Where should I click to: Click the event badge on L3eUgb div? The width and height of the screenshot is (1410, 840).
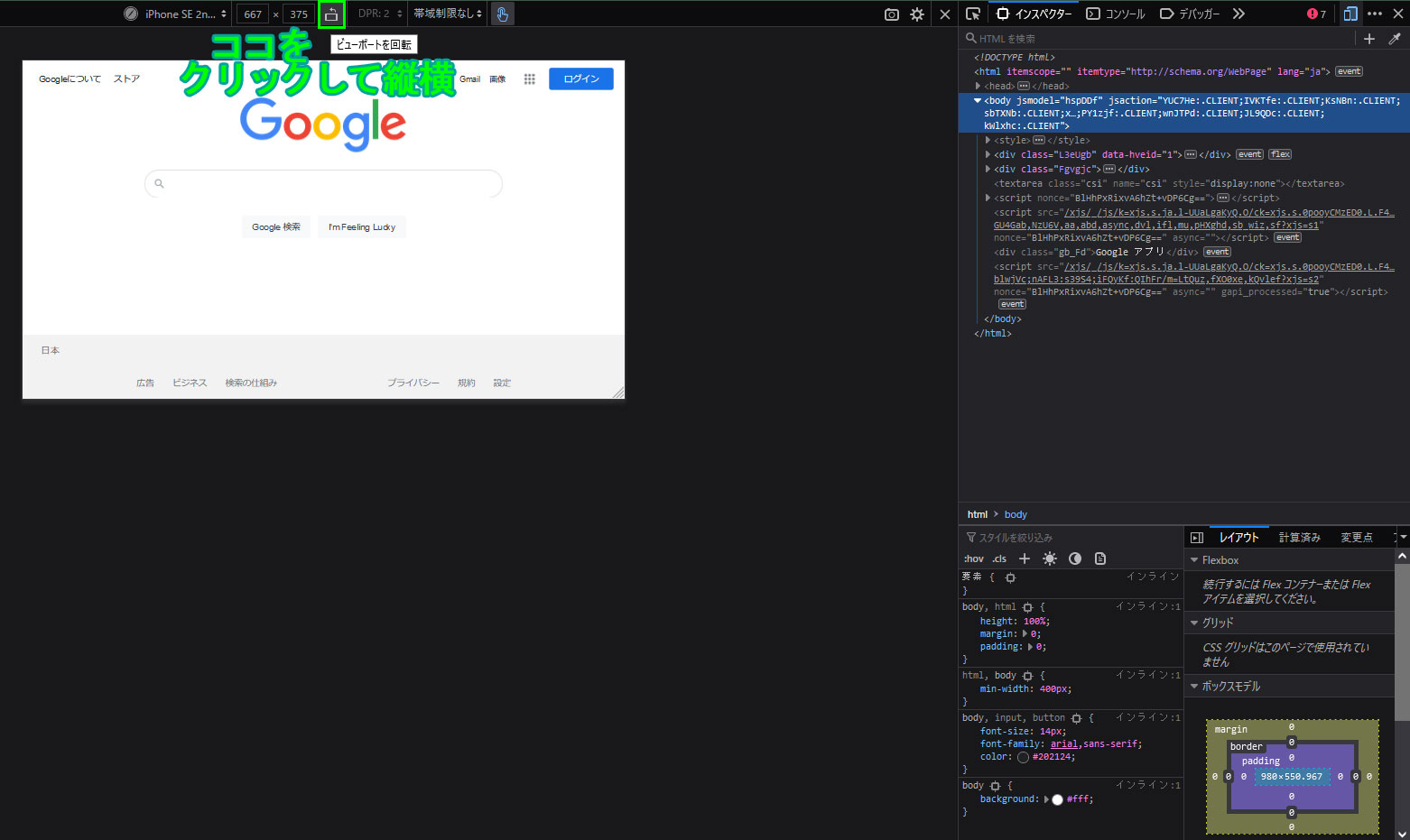point(1249,154)
